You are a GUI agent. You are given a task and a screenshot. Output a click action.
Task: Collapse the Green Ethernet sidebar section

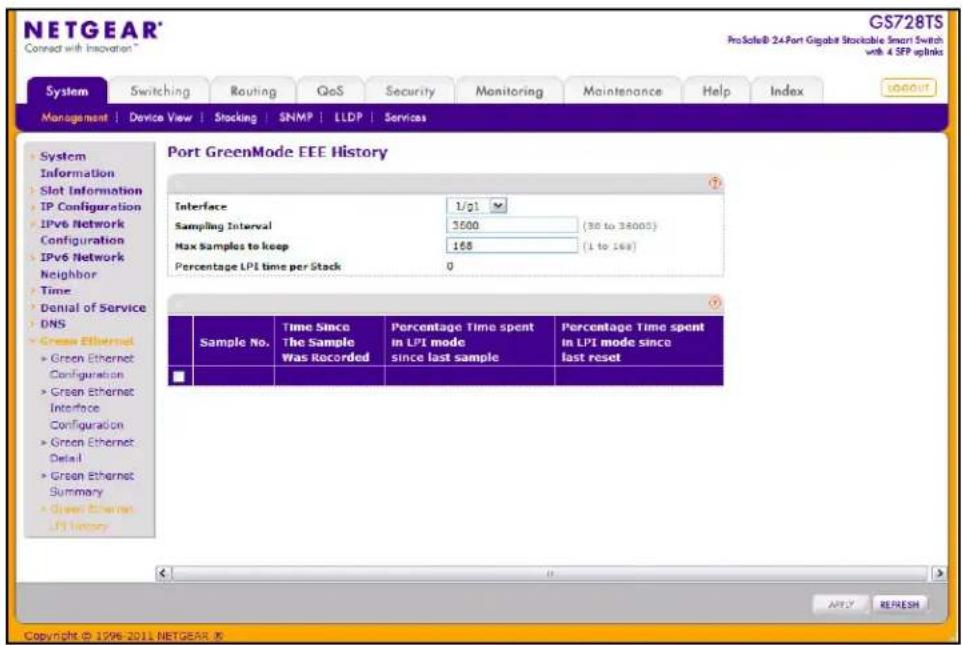[86, 341]
